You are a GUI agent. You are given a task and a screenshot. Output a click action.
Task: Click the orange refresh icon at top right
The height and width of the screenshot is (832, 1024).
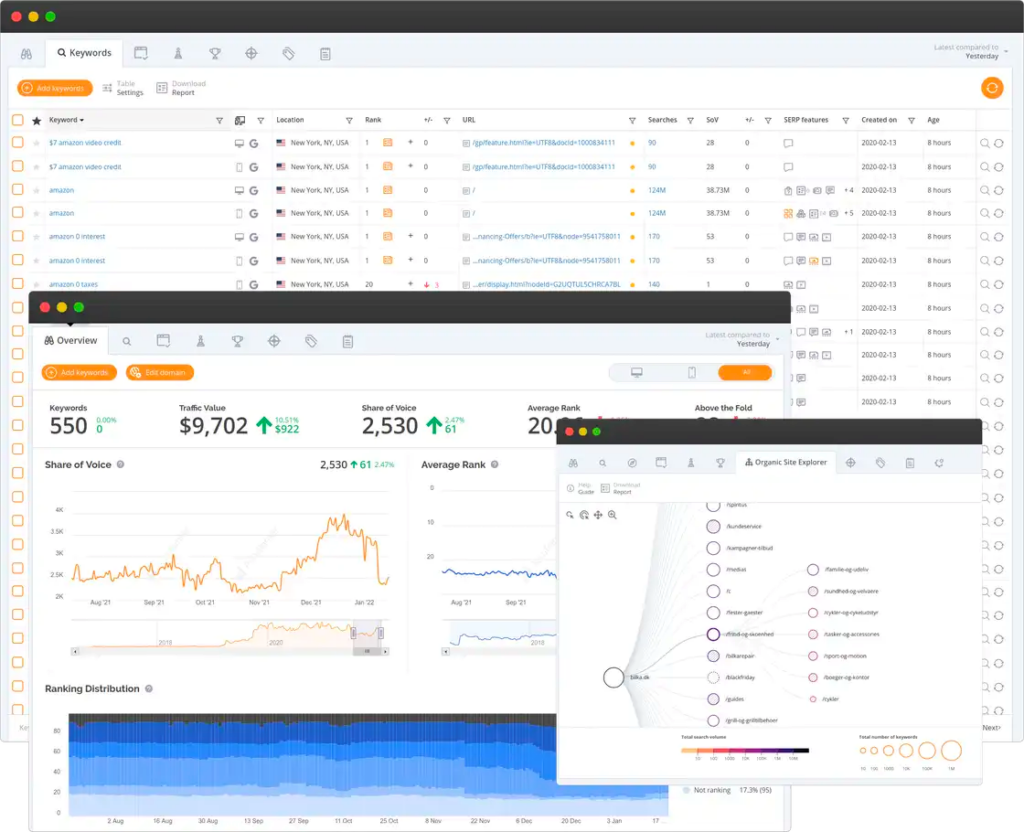(991, 88)
